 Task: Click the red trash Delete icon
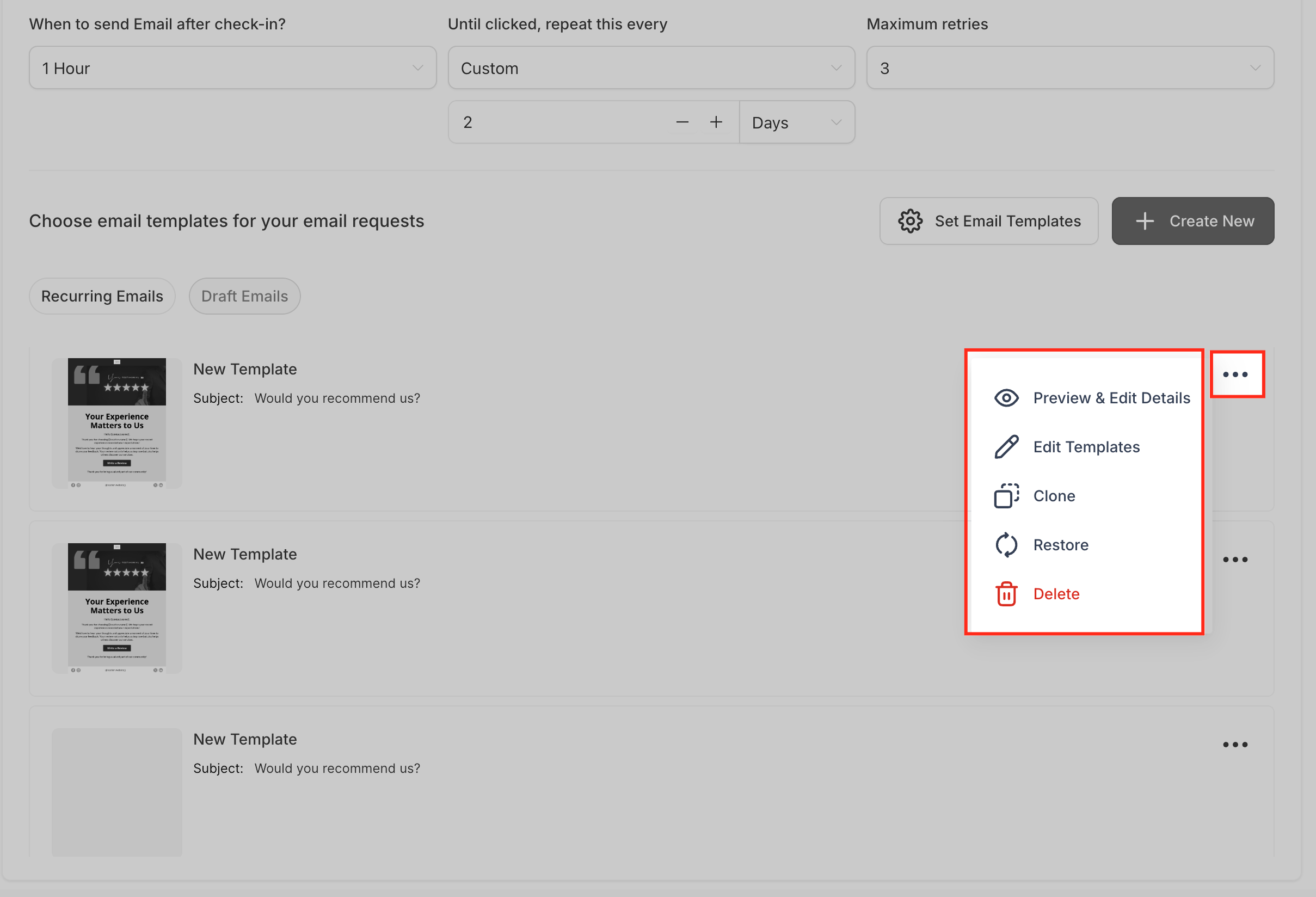tap(1006, 594)
